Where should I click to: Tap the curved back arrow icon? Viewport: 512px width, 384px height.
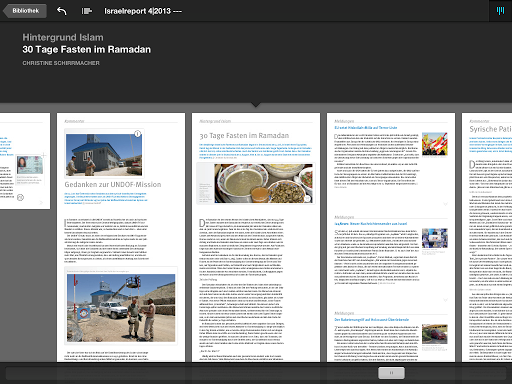[62, 11]
